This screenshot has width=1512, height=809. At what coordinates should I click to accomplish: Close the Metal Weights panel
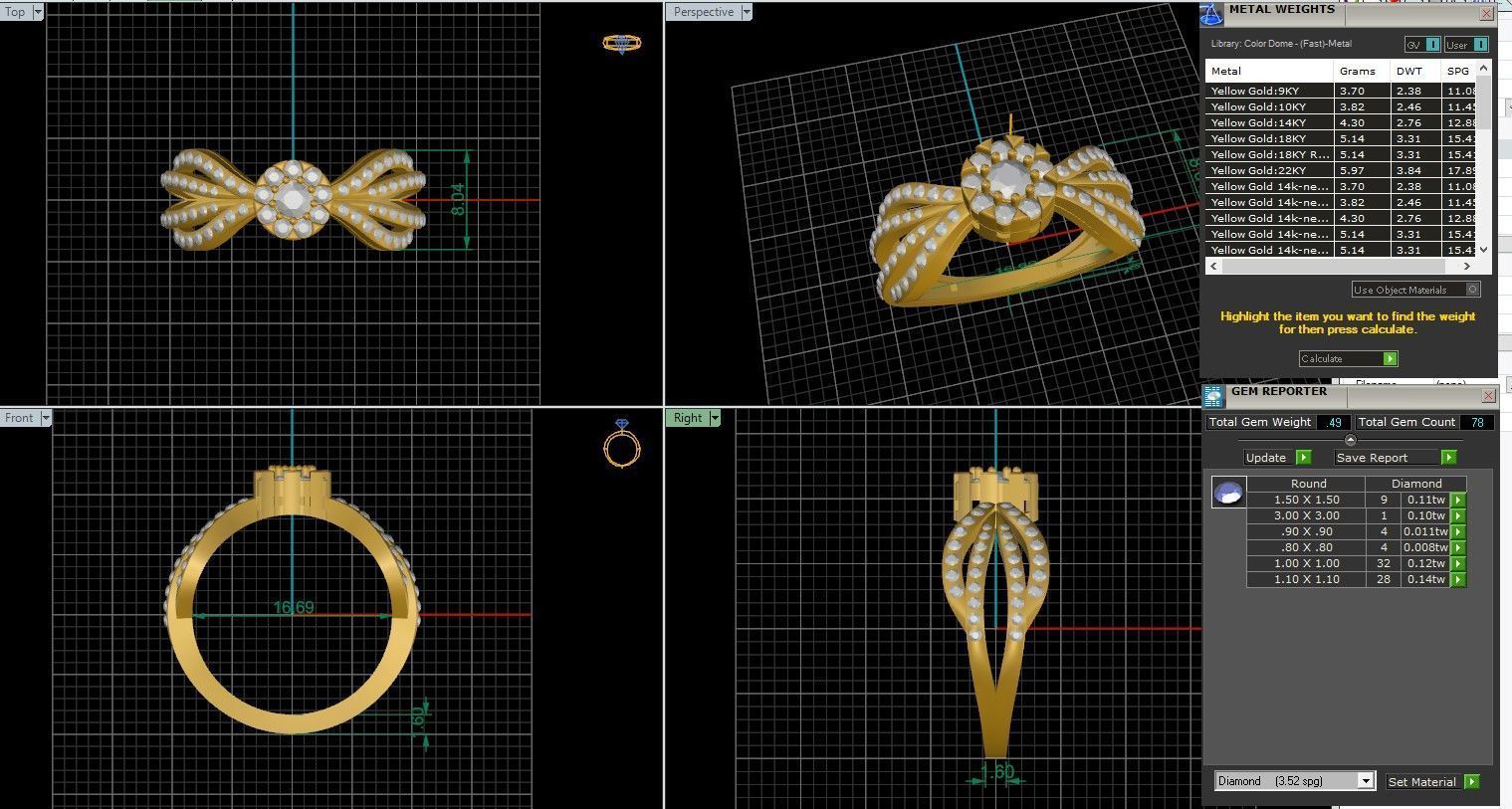pyautogui.click(x=1486, y=14)
